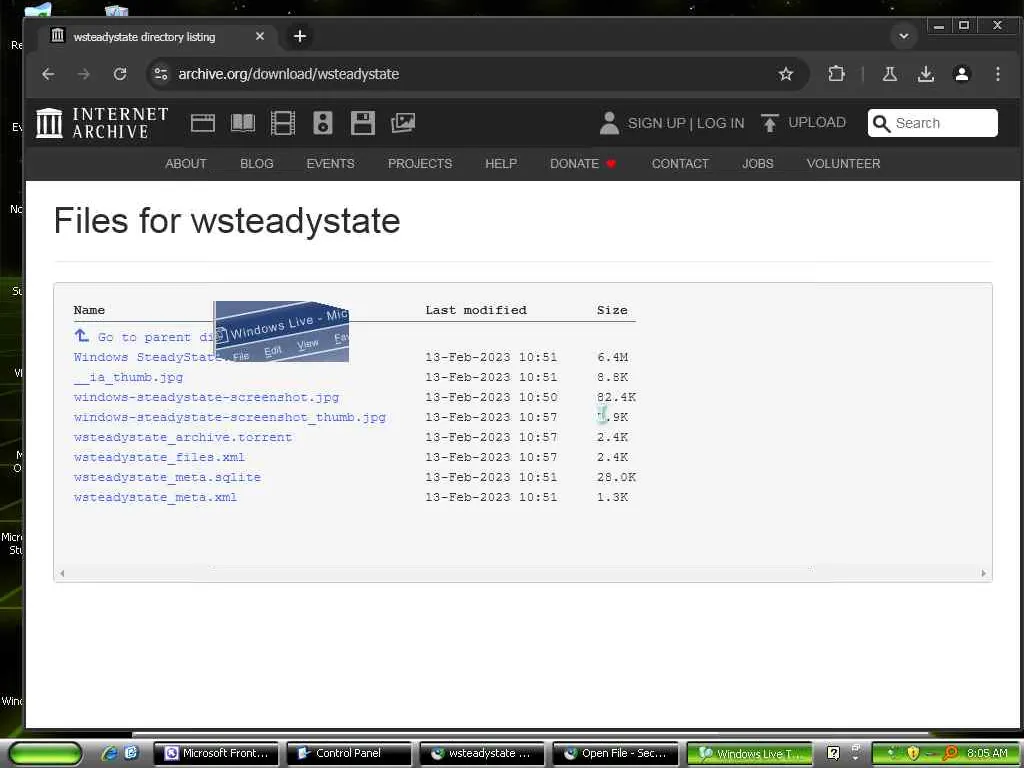Download wsteadystate_archive.torrent
Image resolution: width=1024 pixels, height=768 pixels.
click(183, 438)
